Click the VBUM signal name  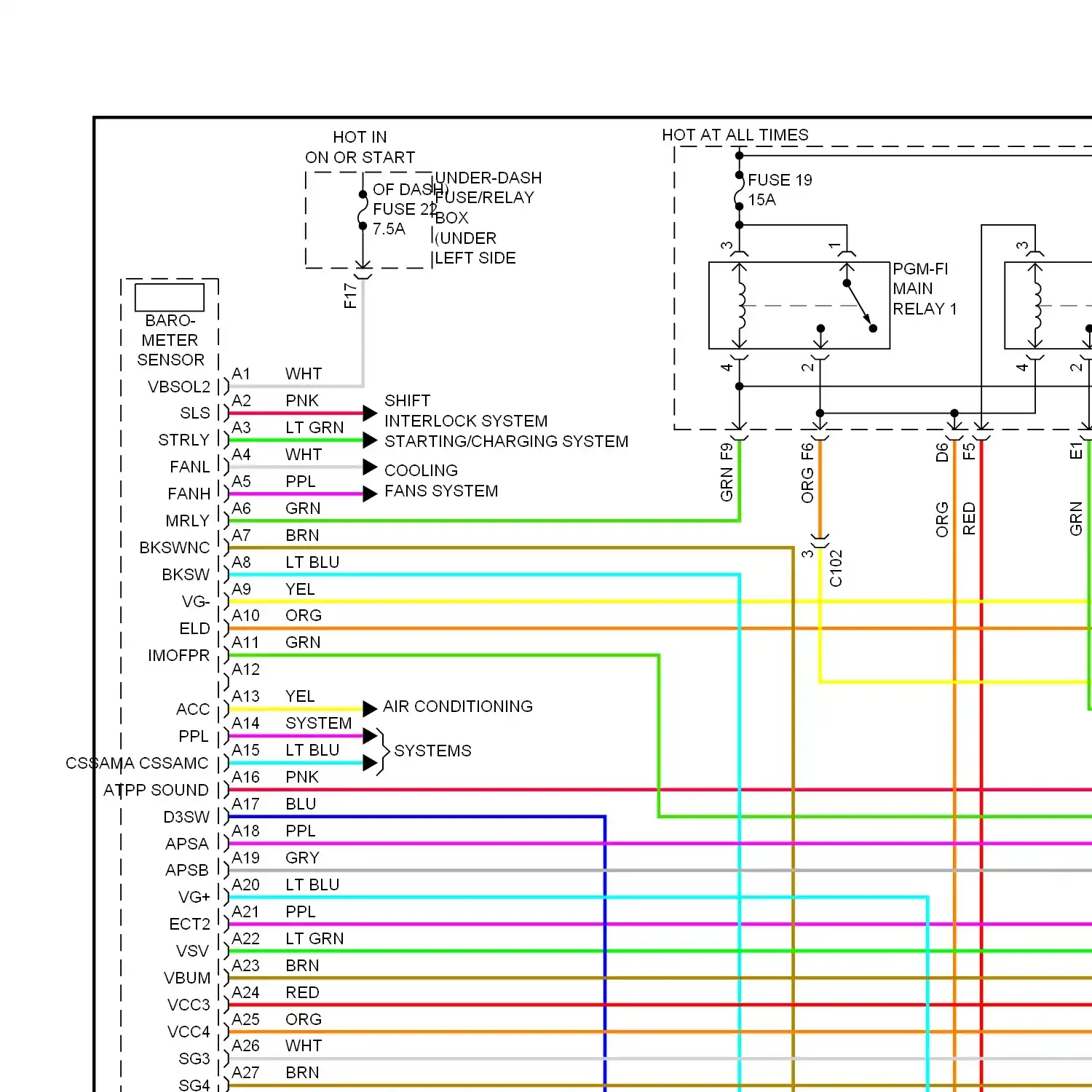coord(187,978)
